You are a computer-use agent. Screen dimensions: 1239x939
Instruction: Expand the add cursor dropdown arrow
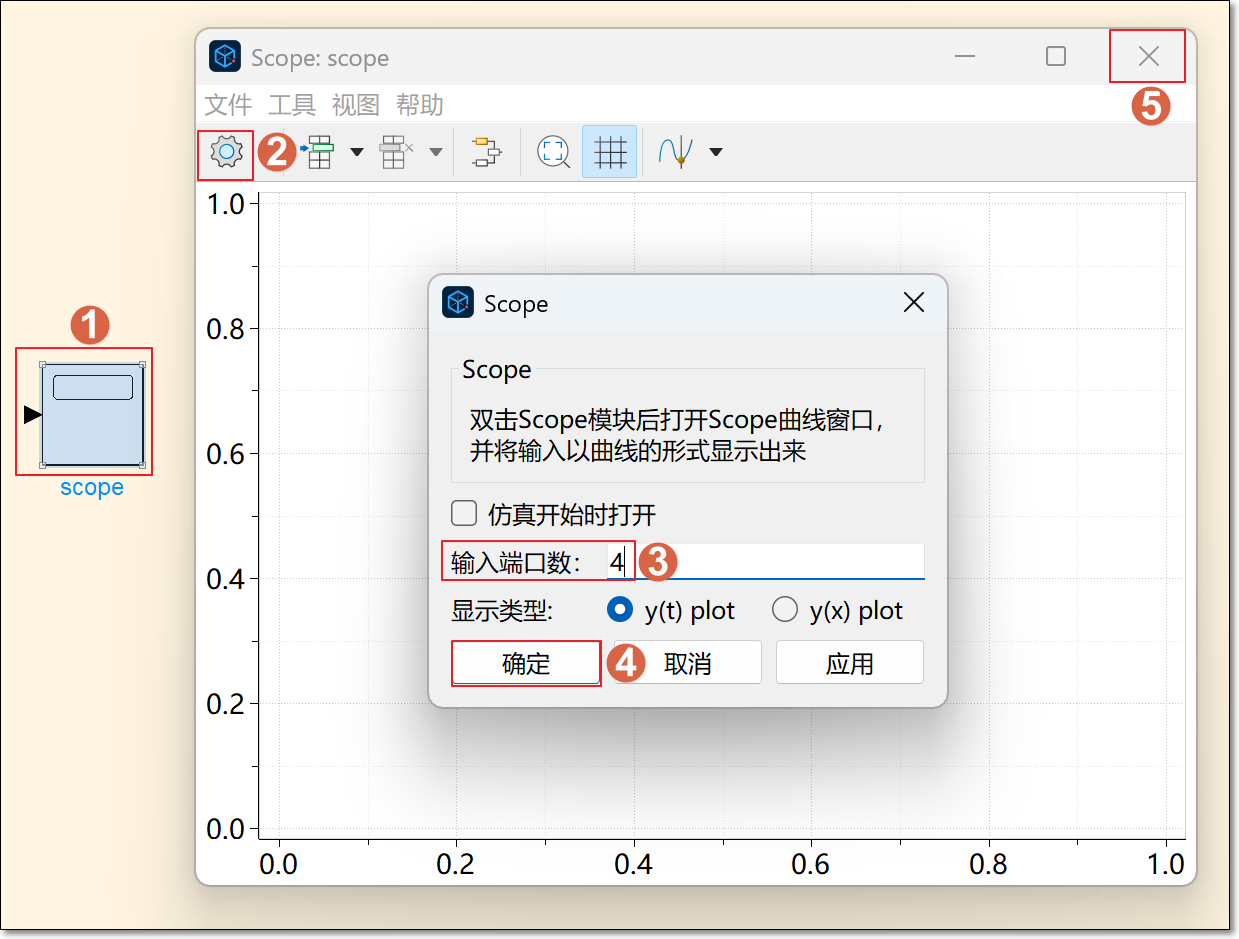[x=357, y=153]
